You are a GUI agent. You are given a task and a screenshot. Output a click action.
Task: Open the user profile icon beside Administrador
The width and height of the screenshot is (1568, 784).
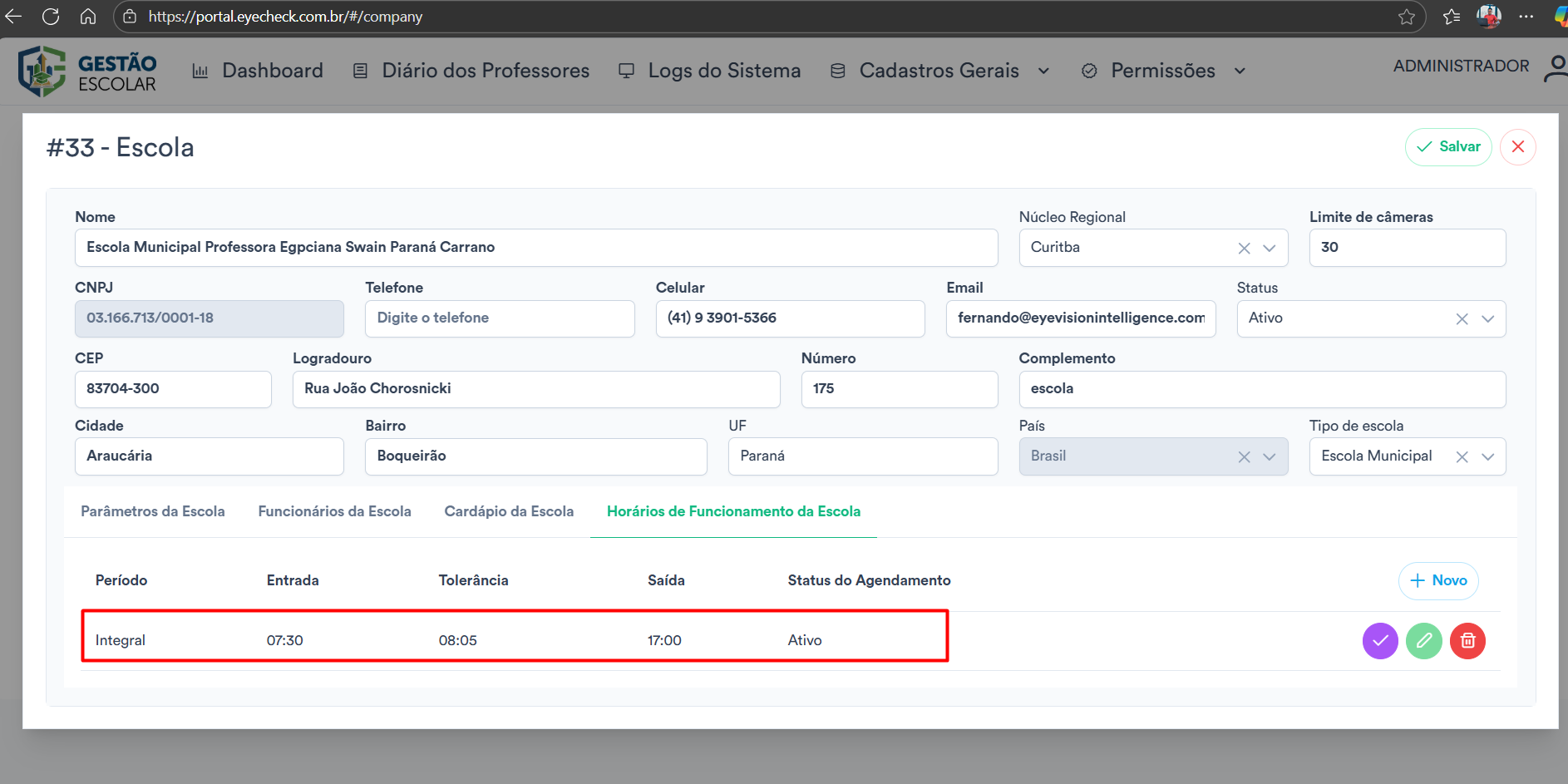[1555, 68]
